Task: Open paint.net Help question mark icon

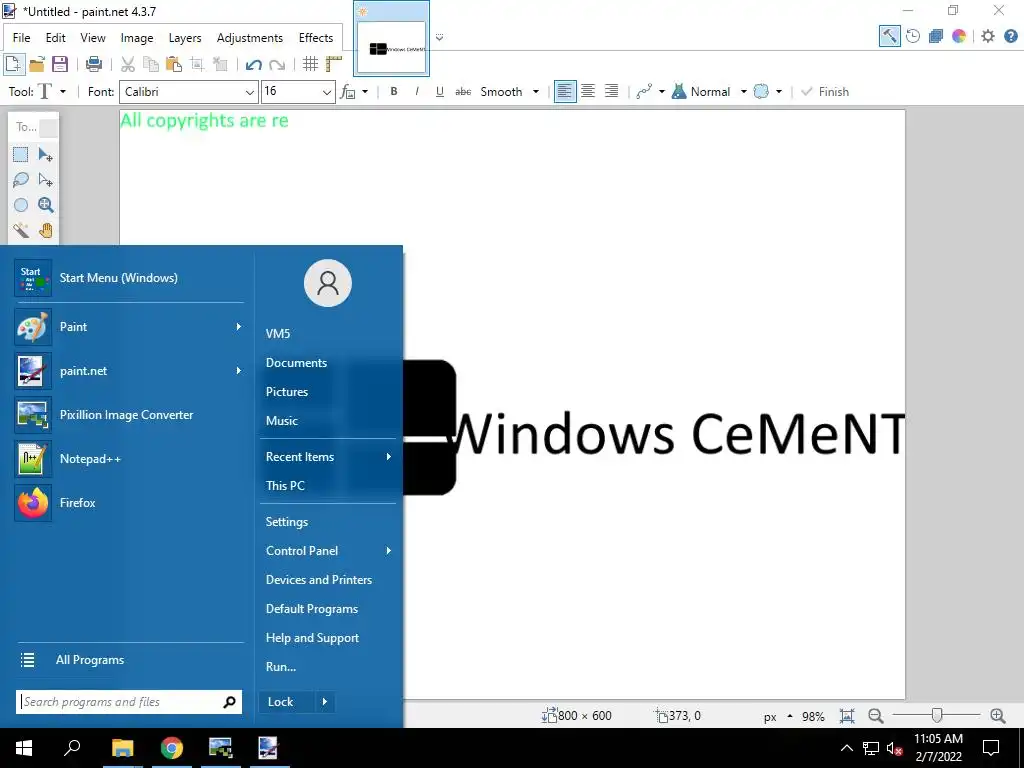Action: (x=1011, y=37)
